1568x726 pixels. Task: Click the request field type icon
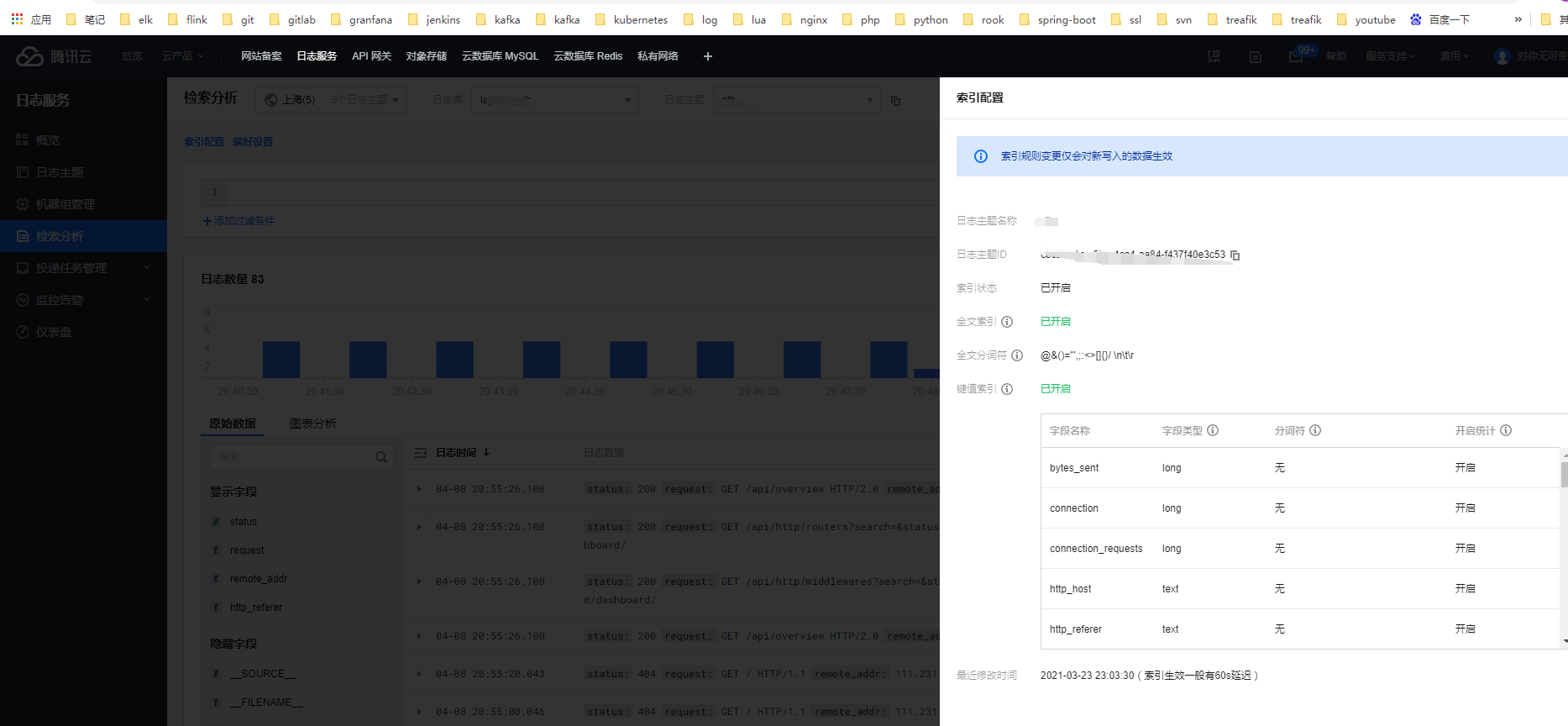click(x=216, y=550)
